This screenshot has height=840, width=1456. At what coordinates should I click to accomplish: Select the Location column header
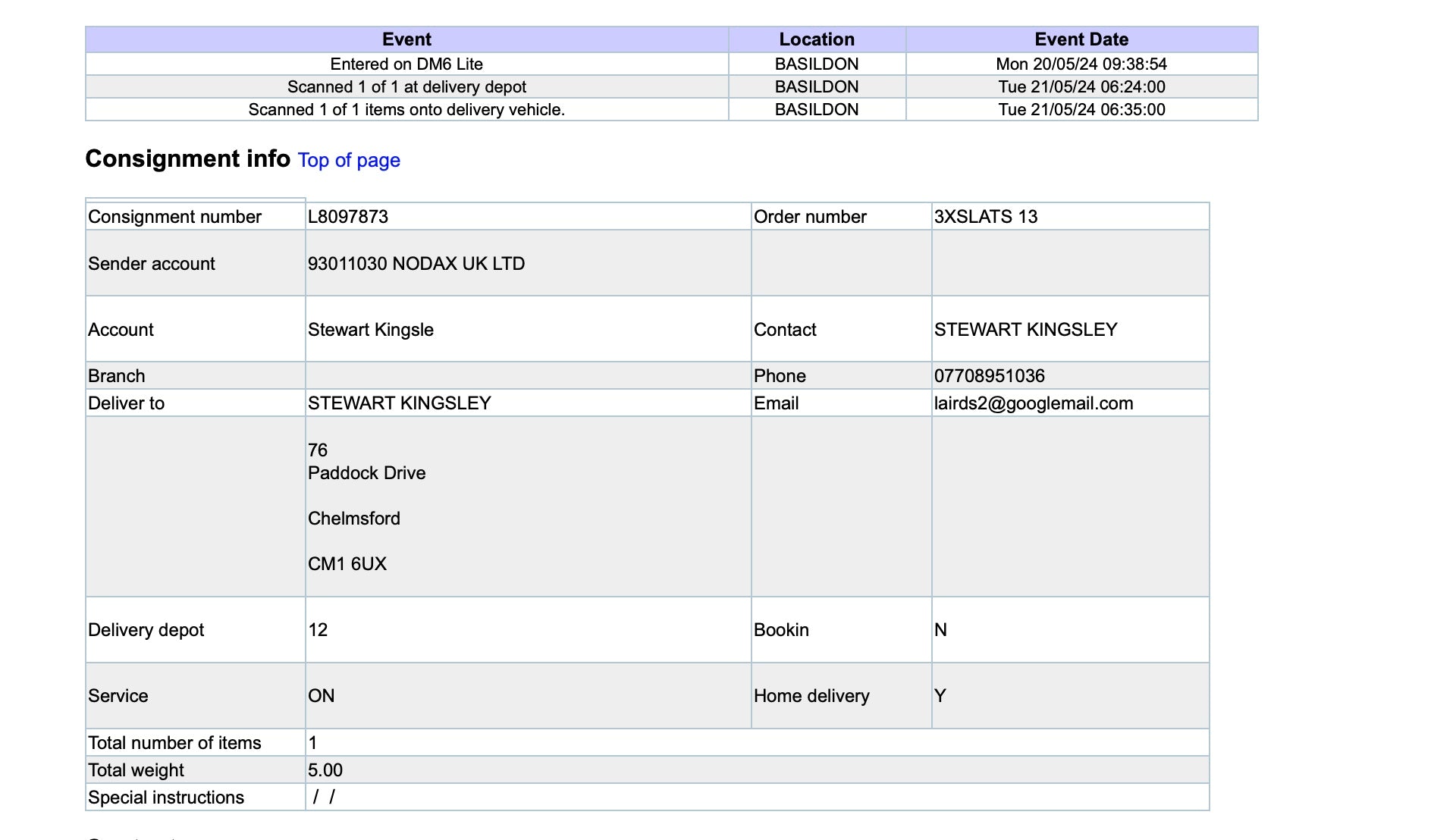coord(817,39)
